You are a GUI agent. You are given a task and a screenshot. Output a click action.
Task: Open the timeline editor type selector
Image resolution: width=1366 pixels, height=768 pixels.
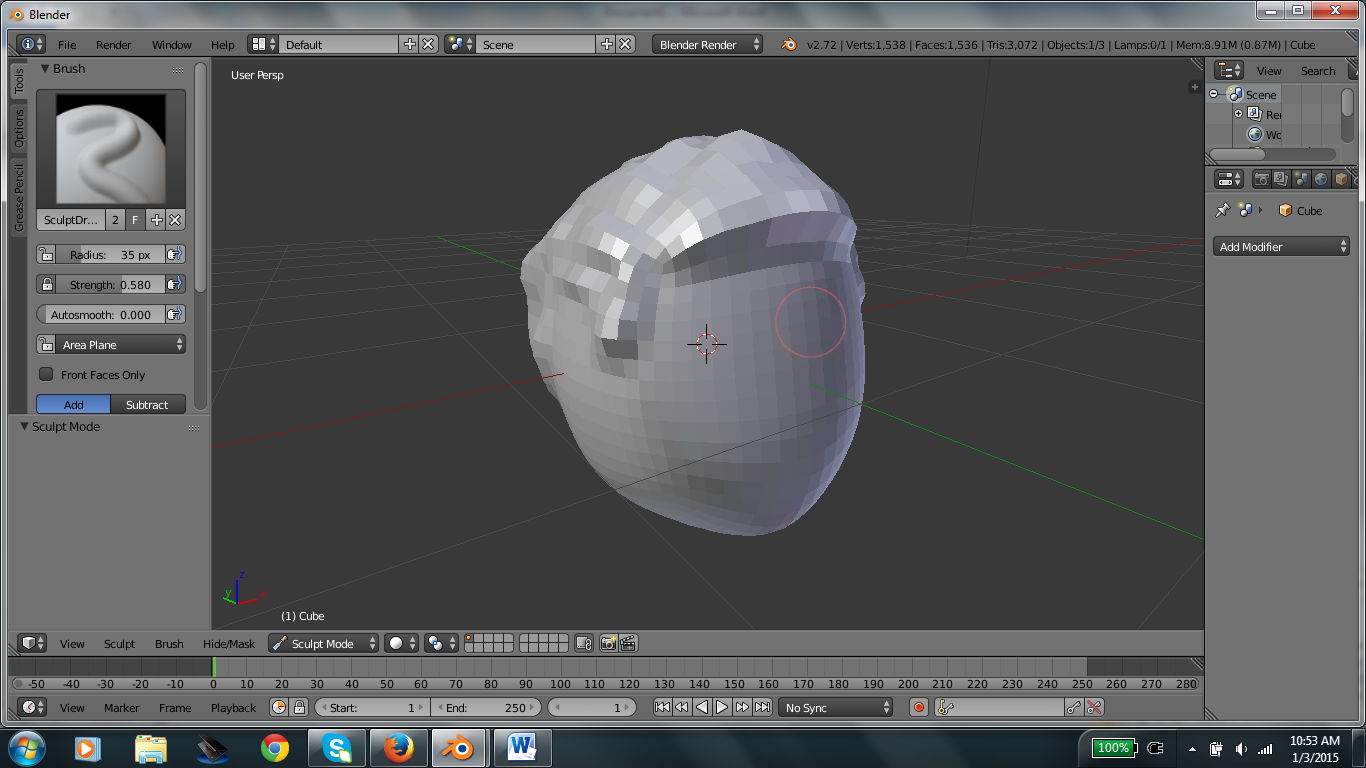pos(32,707)
